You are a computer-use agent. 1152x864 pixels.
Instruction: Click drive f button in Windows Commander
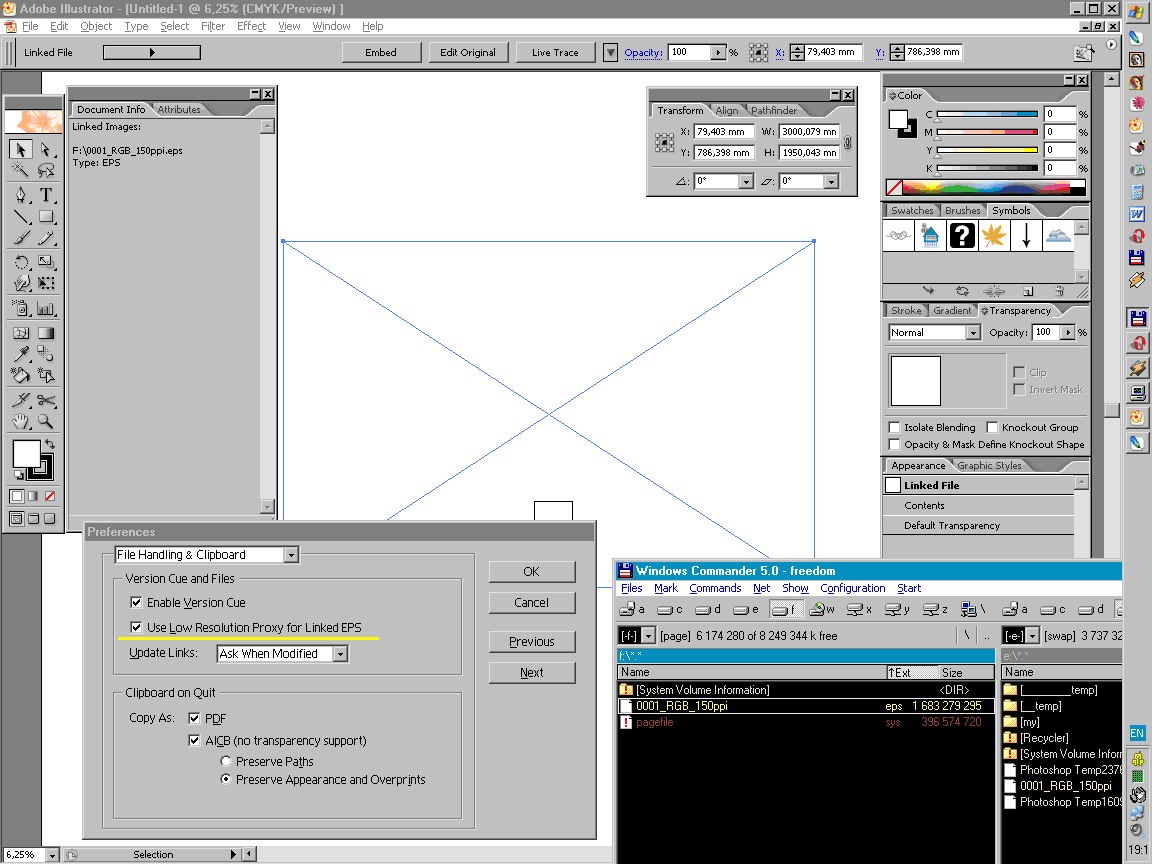click(x=784, y=609)
